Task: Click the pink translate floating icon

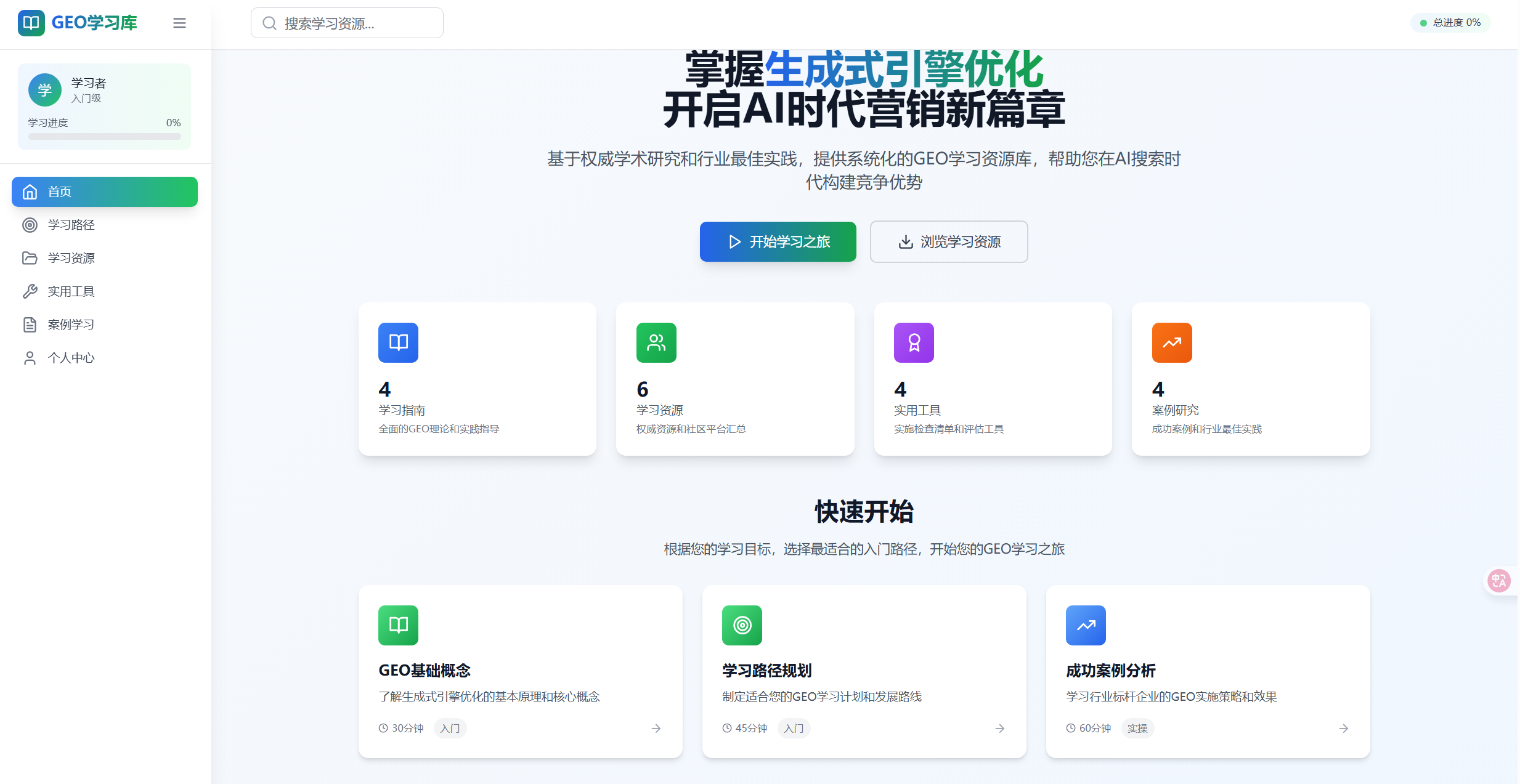Action: [x=1498, y=580]
